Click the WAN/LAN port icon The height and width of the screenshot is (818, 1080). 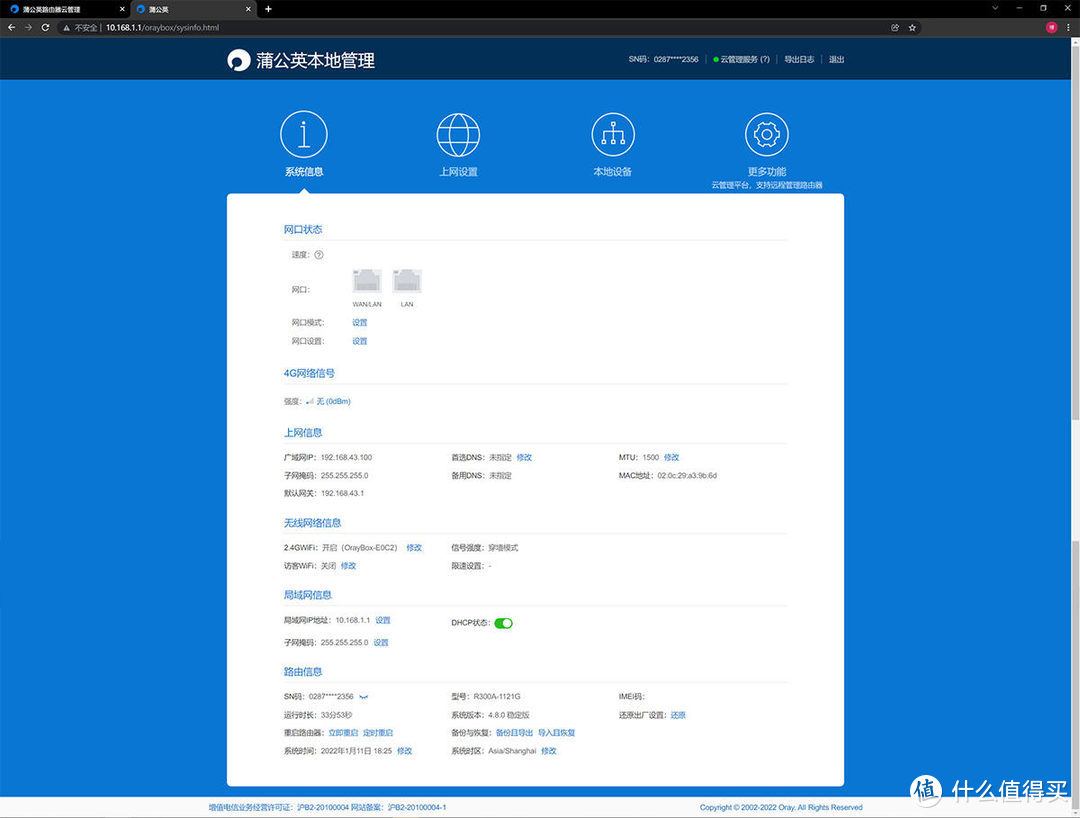click(x=366, y=281)
